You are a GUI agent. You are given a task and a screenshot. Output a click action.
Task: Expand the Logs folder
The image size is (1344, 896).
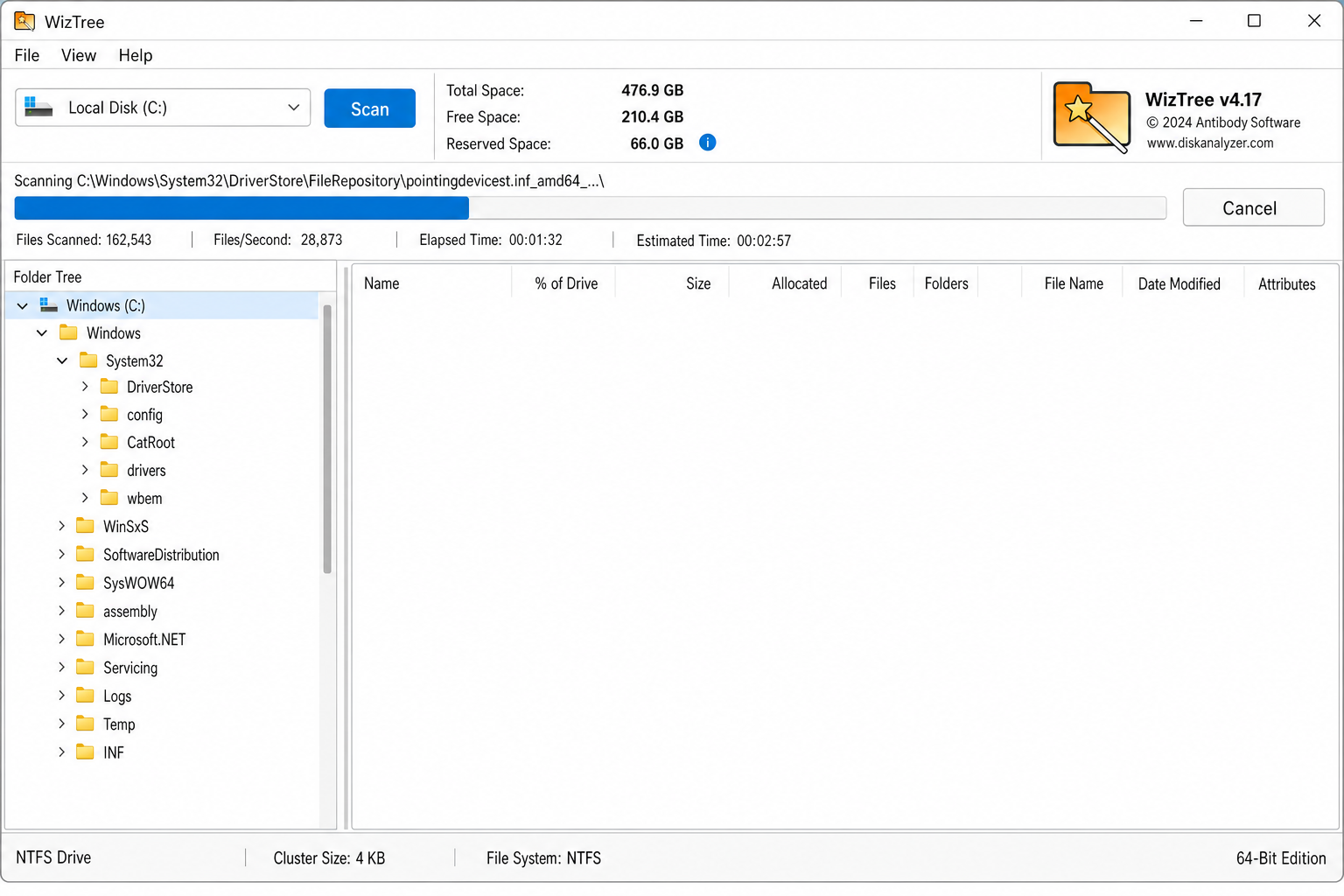61,696
